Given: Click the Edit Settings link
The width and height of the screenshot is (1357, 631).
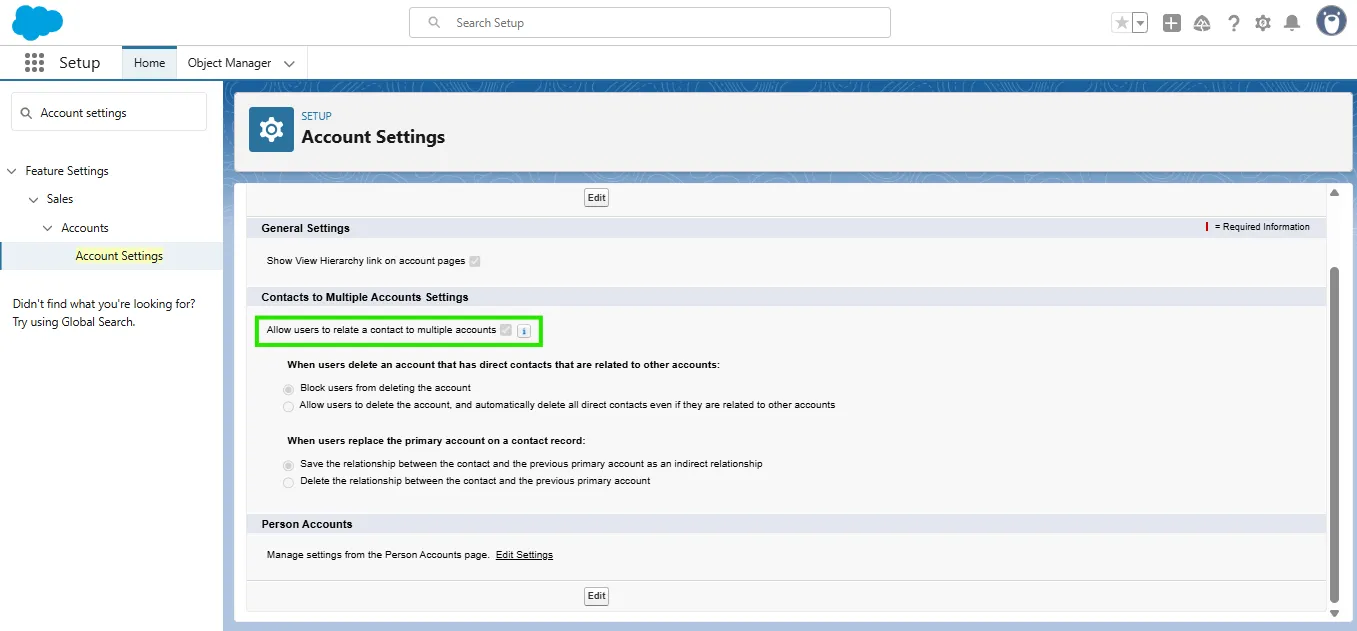Looking at the screenshot, I should tap(524, 555).
